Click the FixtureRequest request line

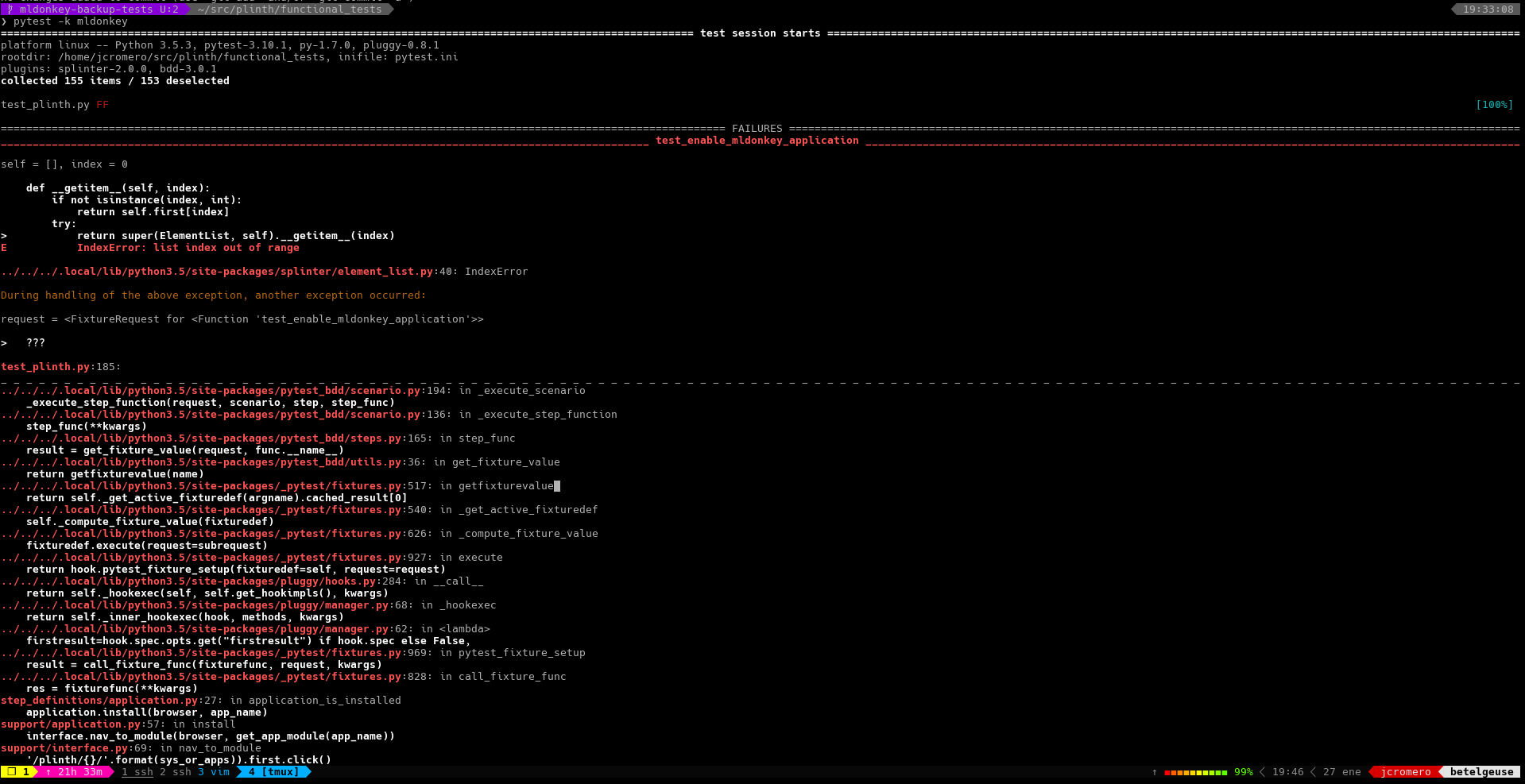pyautogui.click(x=242, y=319)
